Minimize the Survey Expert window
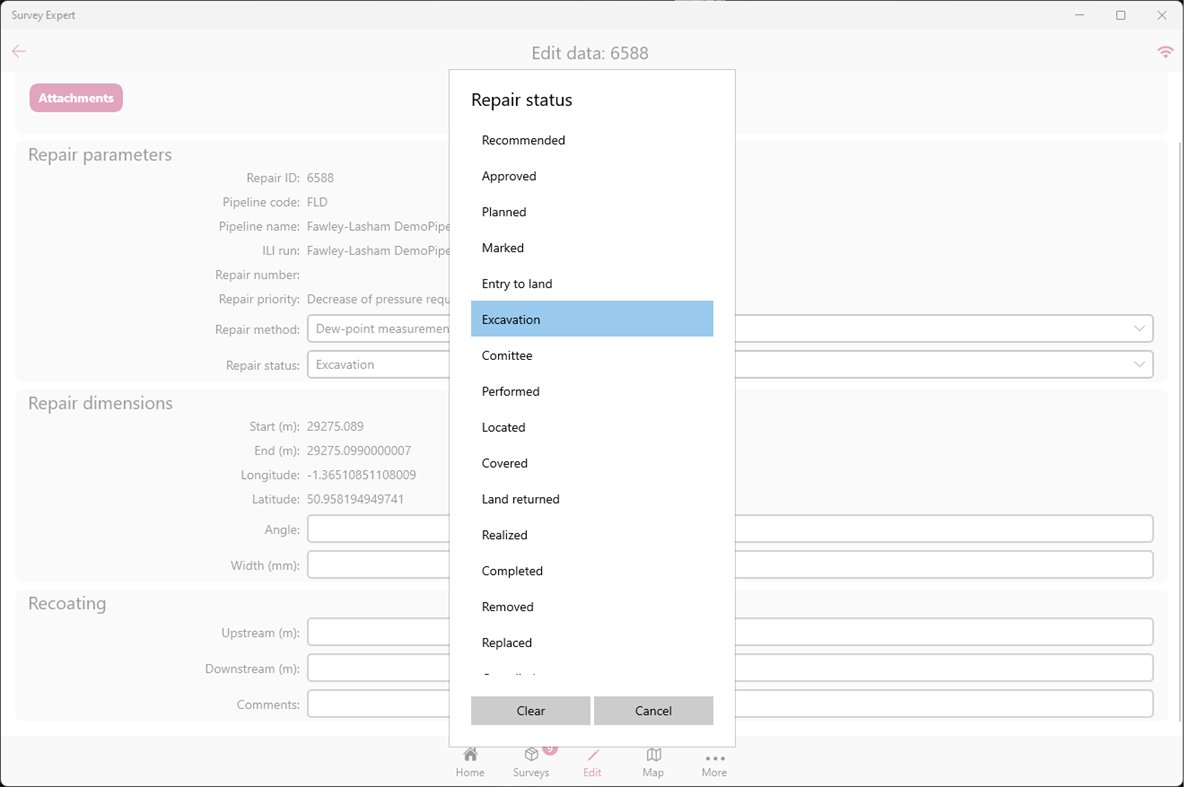1184x787 pixels. (x=1080, y=15)
